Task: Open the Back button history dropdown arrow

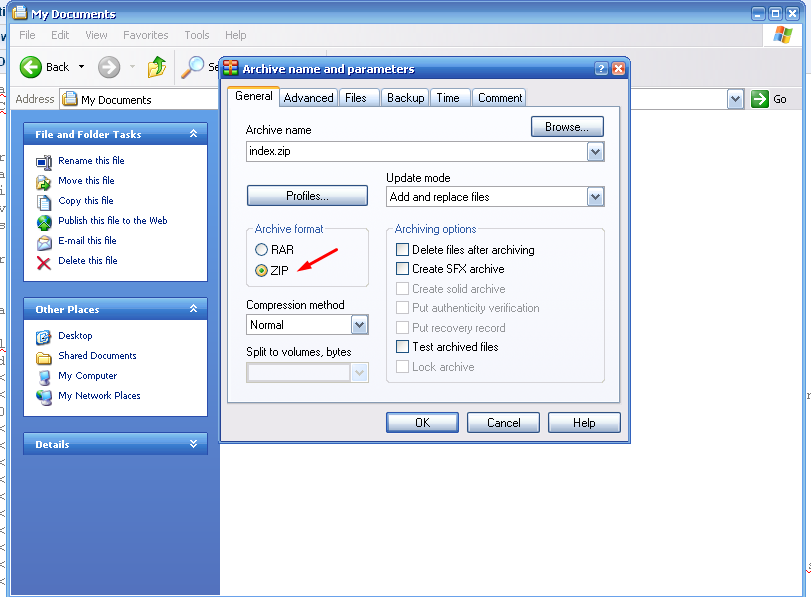Action: click(81, 67)
